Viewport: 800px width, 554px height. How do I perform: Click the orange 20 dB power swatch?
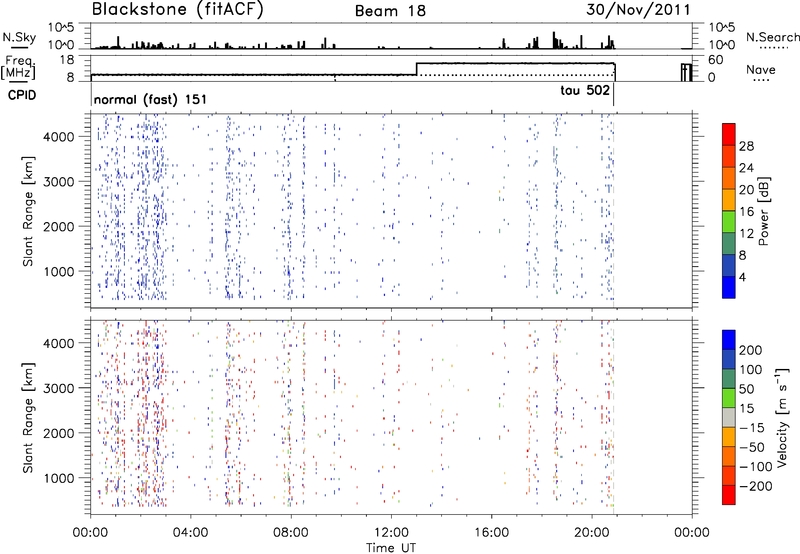[x=729, y=178]
